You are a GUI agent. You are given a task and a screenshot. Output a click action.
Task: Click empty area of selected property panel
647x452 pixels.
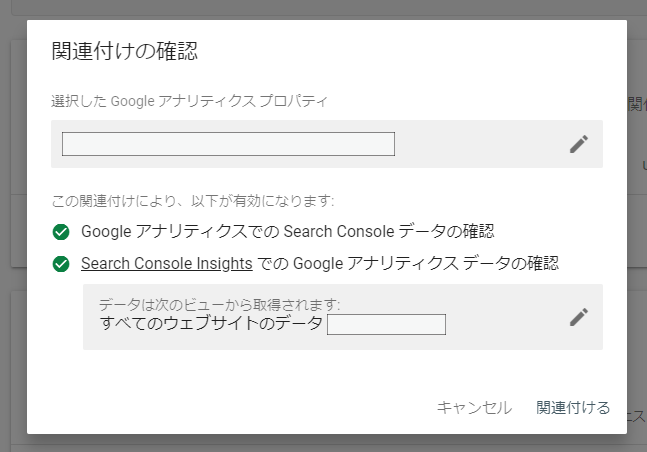click(481, 144)
